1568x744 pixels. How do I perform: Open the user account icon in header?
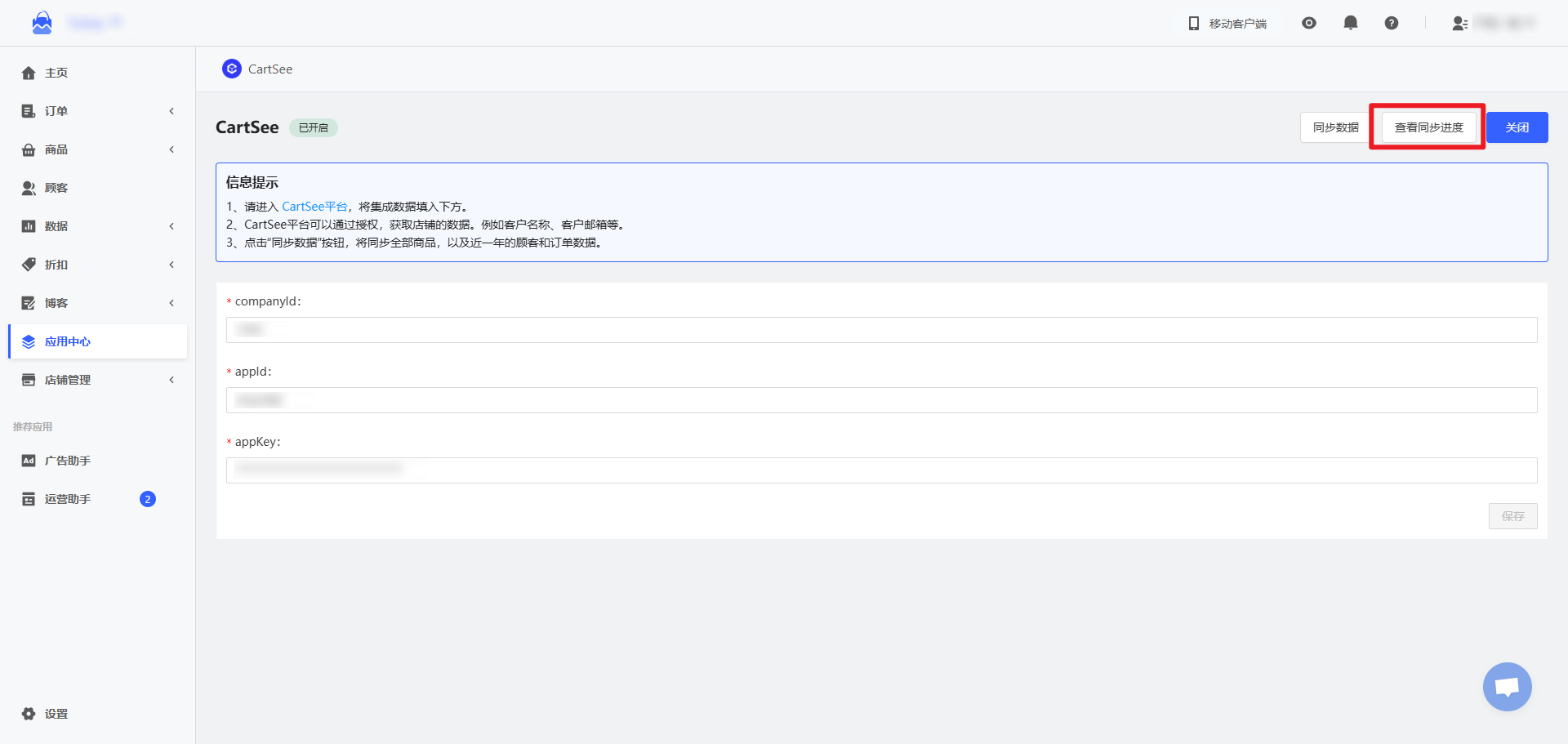coord(1459,24)
